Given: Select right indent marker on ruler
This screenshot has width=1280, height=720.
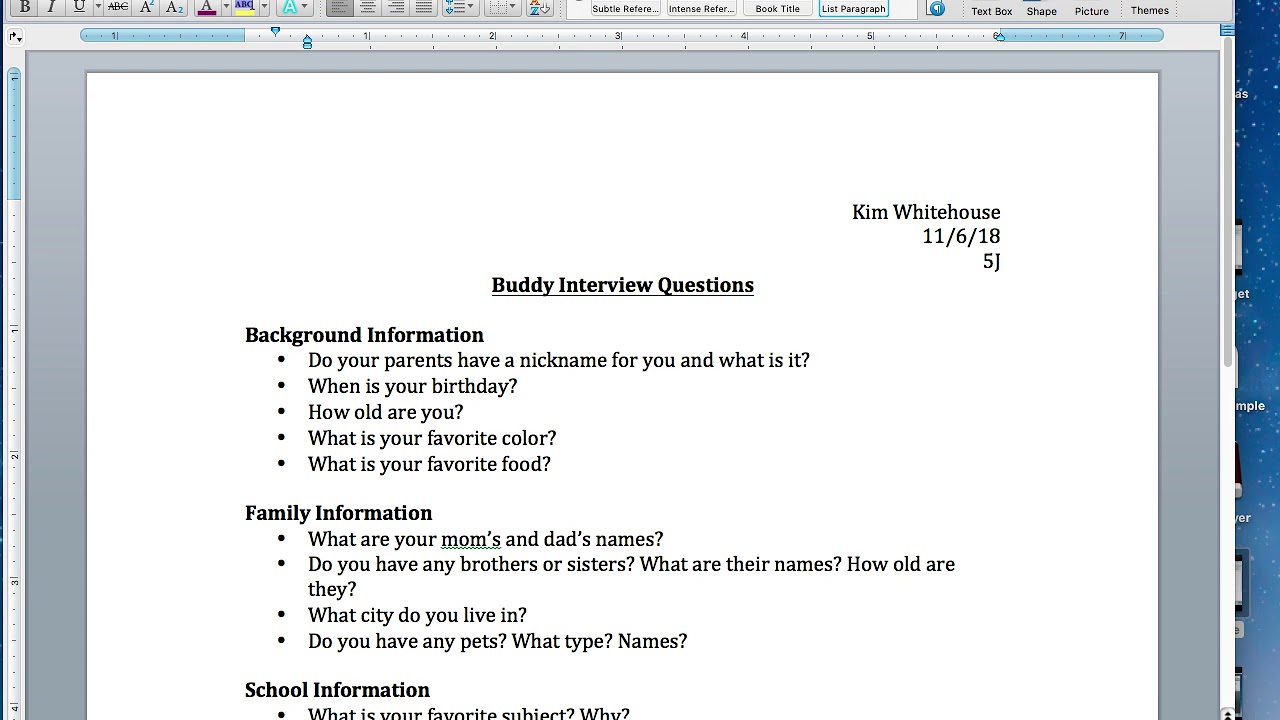Looking at the screenshot, I should [x=999, y=36].
